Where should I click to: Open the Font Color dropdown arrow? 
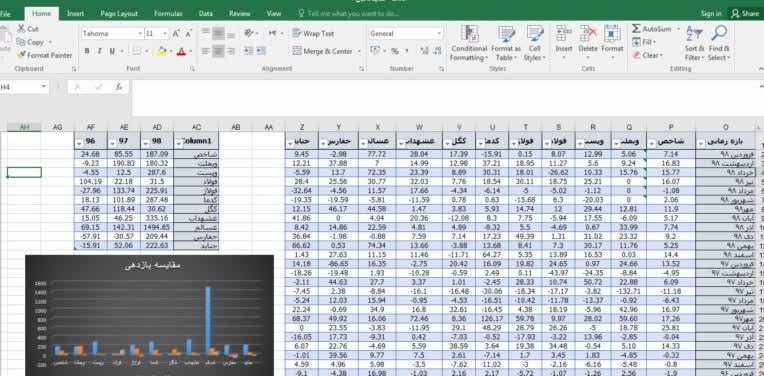click(x=191, y=51)
